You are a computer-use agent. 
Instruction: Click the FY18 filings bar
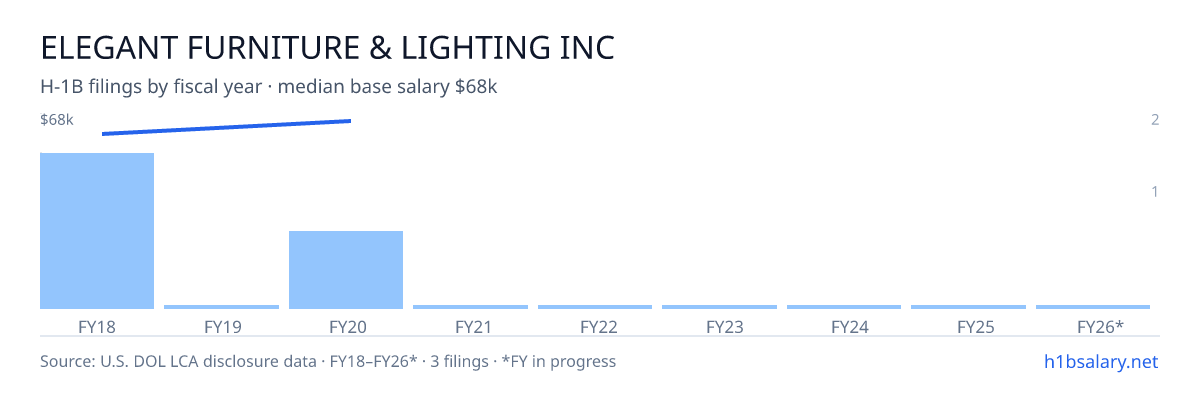(x=97, y=231)
